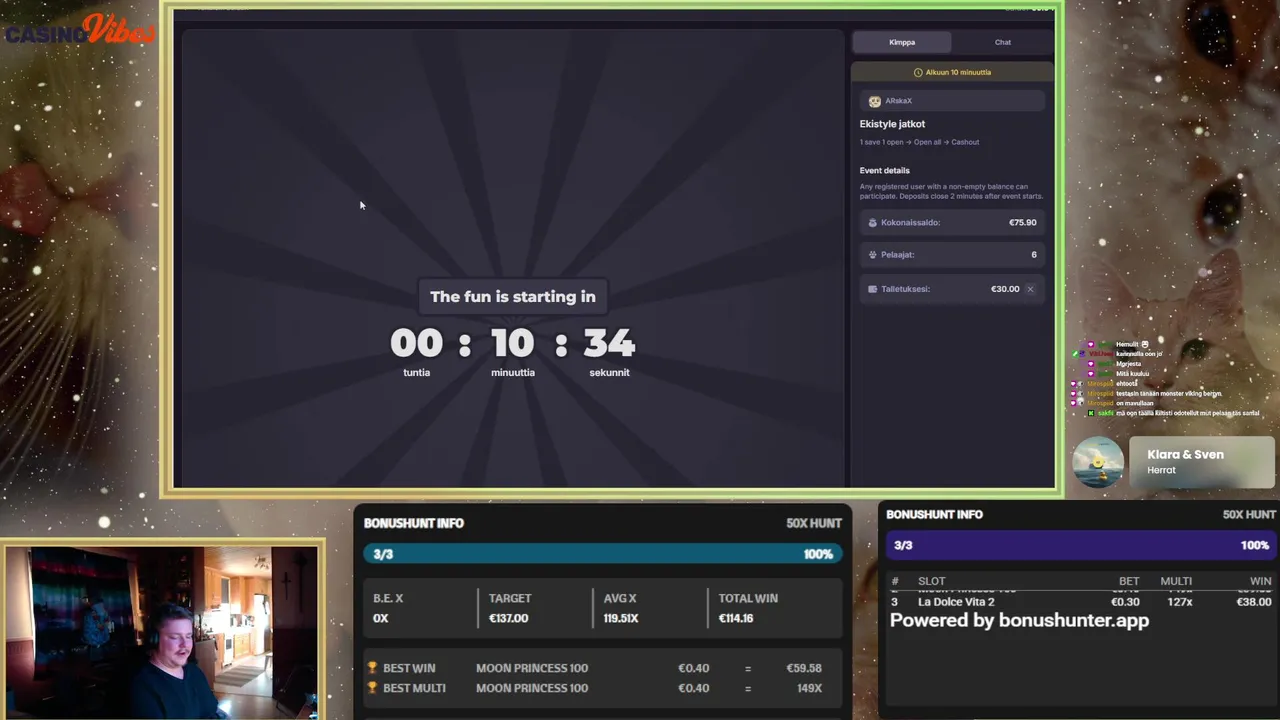Click the Ekistyle jatkot title
The height and width of the screenshot is (720, 1280).
tap(892, 124)
